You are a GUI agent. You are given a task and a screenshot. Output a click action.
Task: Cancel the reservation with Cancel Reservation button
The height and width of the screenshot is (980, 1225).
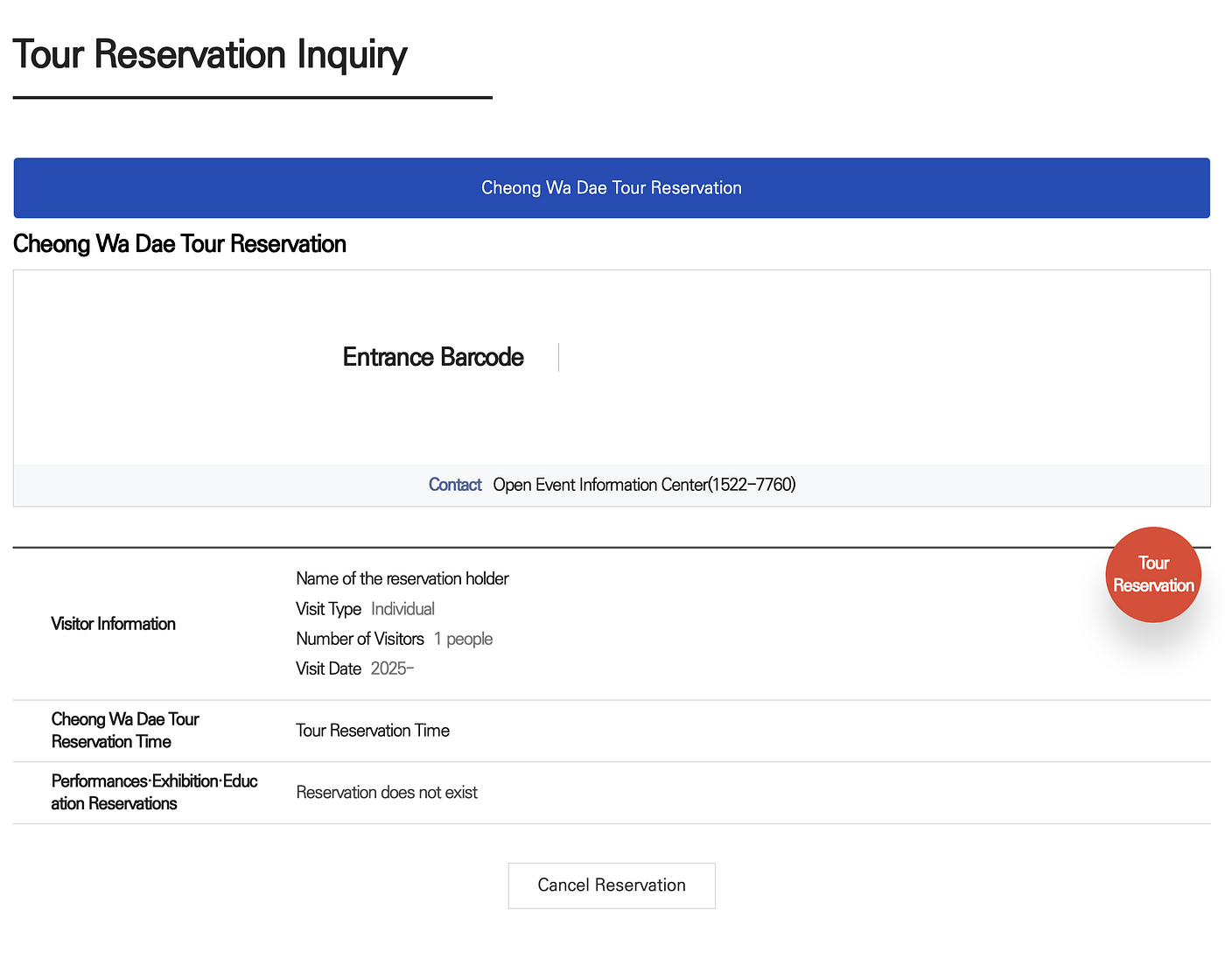click(x=612, y=885)
